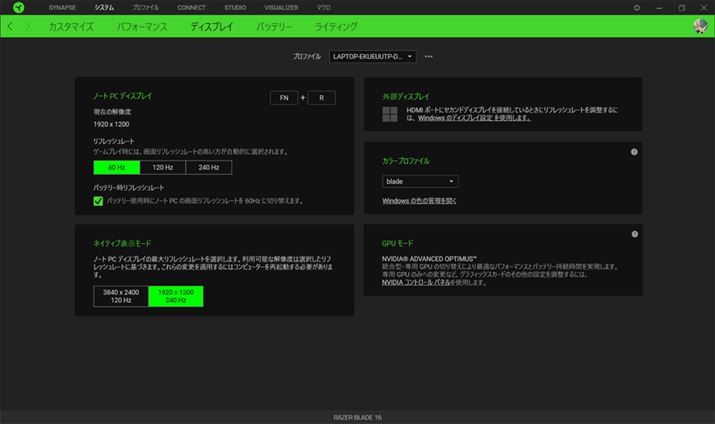This screenshot has height=424, width=715.
Task: Open the three-dot profile options menu
Action: (x=429, y=56)
